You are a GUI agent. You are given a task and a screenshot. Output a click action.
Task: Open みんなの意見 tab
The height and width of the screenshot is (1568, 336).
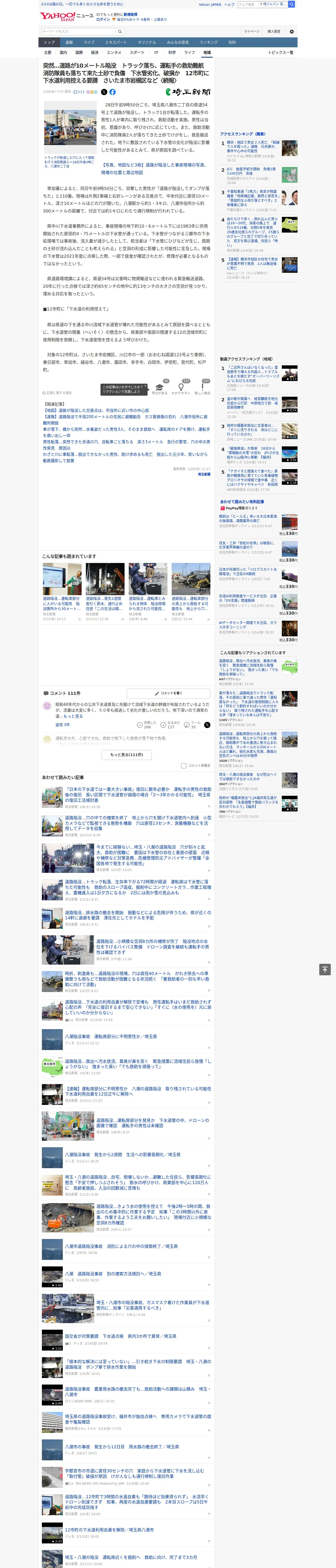point(177,43)
